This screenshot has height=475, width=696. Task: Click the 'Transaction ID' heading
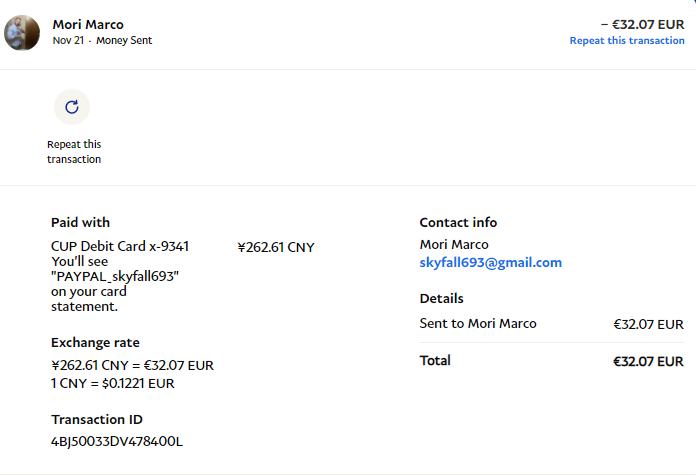click(97, 420)
